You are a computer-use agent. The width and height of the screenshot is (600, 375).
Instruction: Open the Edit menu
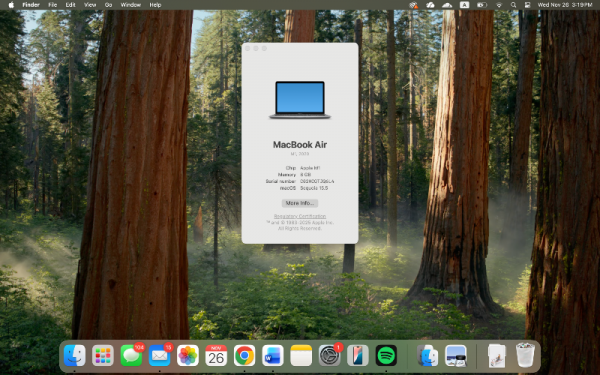[70, 5]
